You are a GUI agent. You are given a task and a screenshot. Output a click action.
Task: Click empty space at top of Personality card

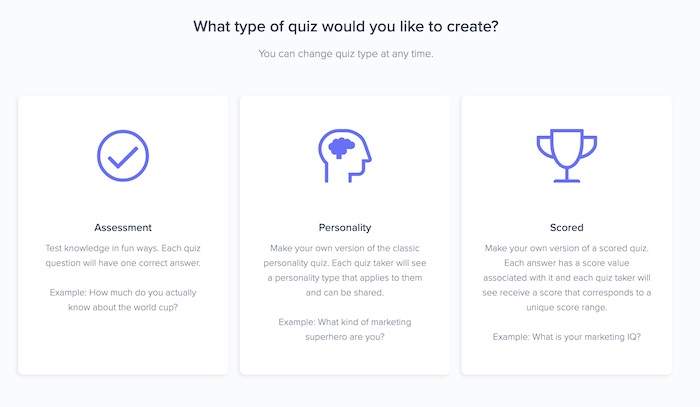click(x=345, y=111)
